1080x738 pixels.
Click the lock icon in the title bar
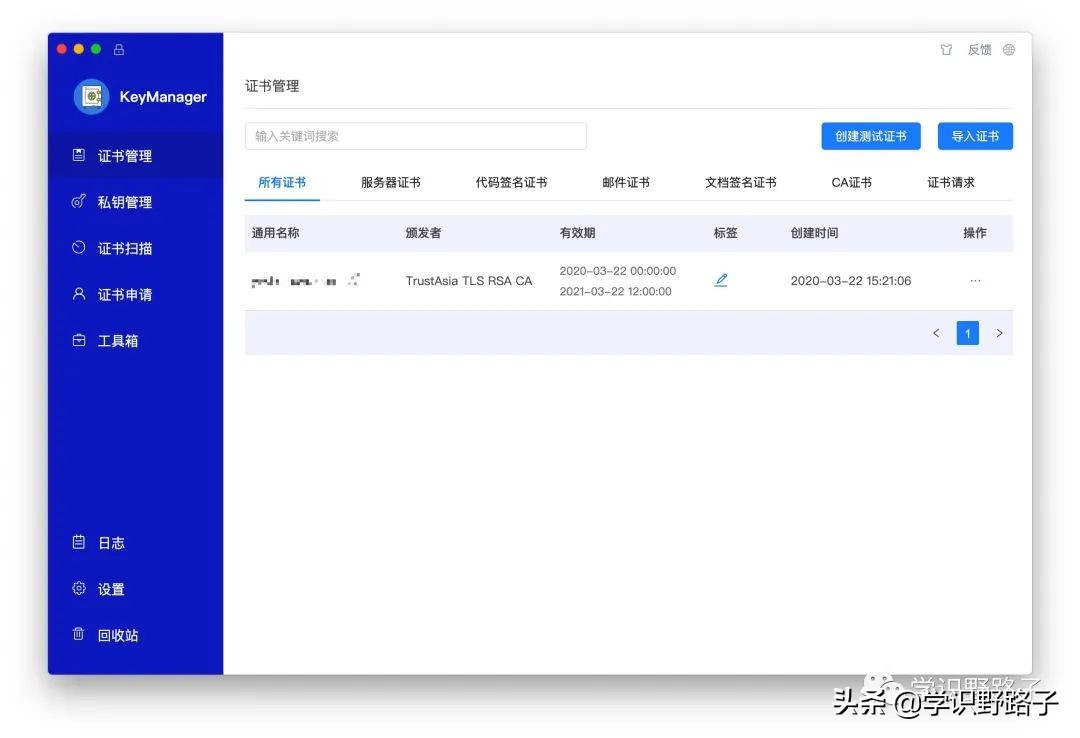[119, 48]
